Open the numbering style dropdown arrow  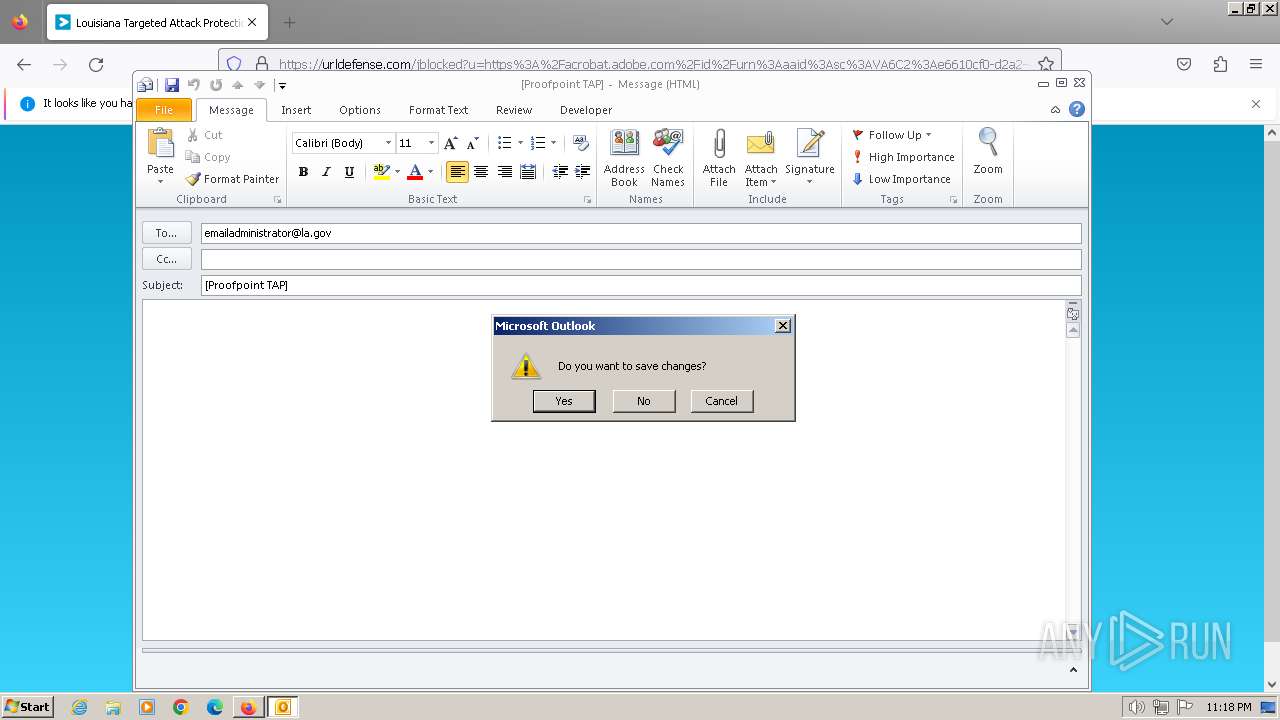[554, 143]
